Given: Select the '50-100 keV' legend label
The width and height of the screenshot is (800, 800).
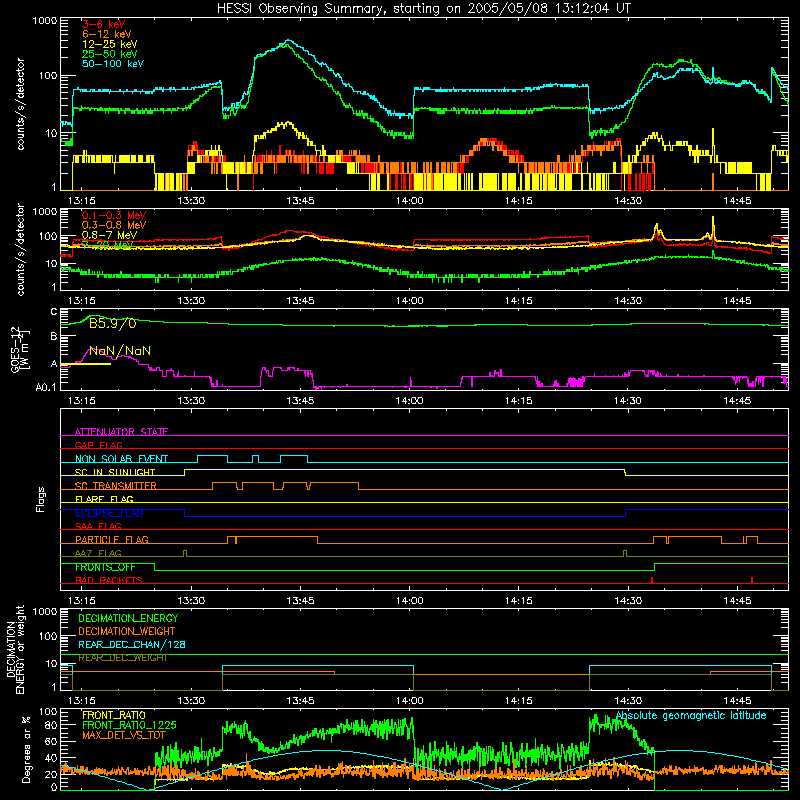Looking at the screenshot, I should (x=113, y=64).
